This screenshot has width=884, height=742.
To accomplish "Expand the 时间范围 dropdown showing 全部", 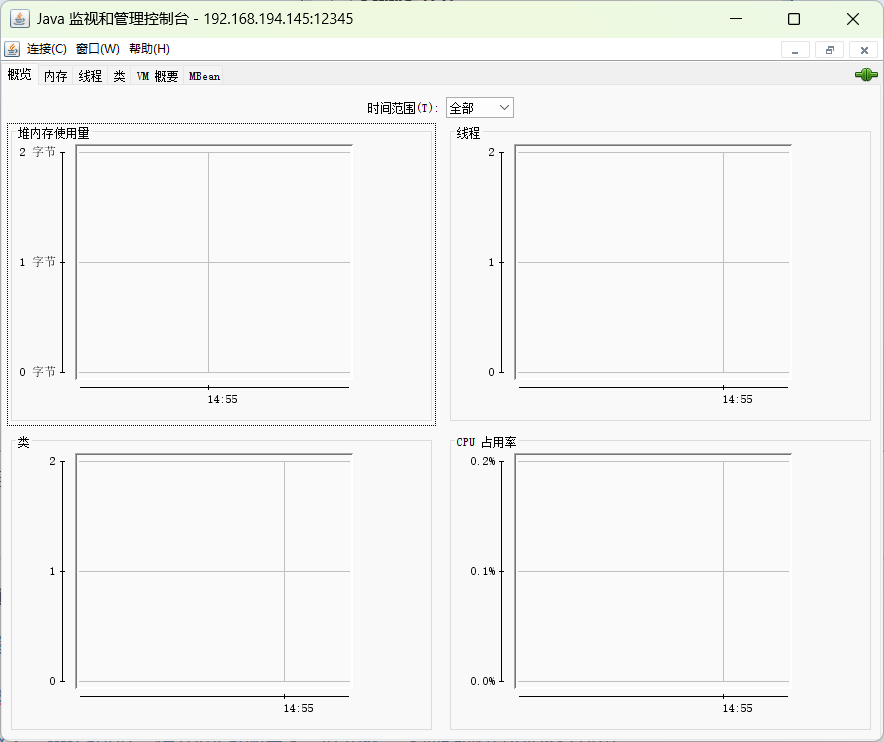I will [x=480, y=108].
